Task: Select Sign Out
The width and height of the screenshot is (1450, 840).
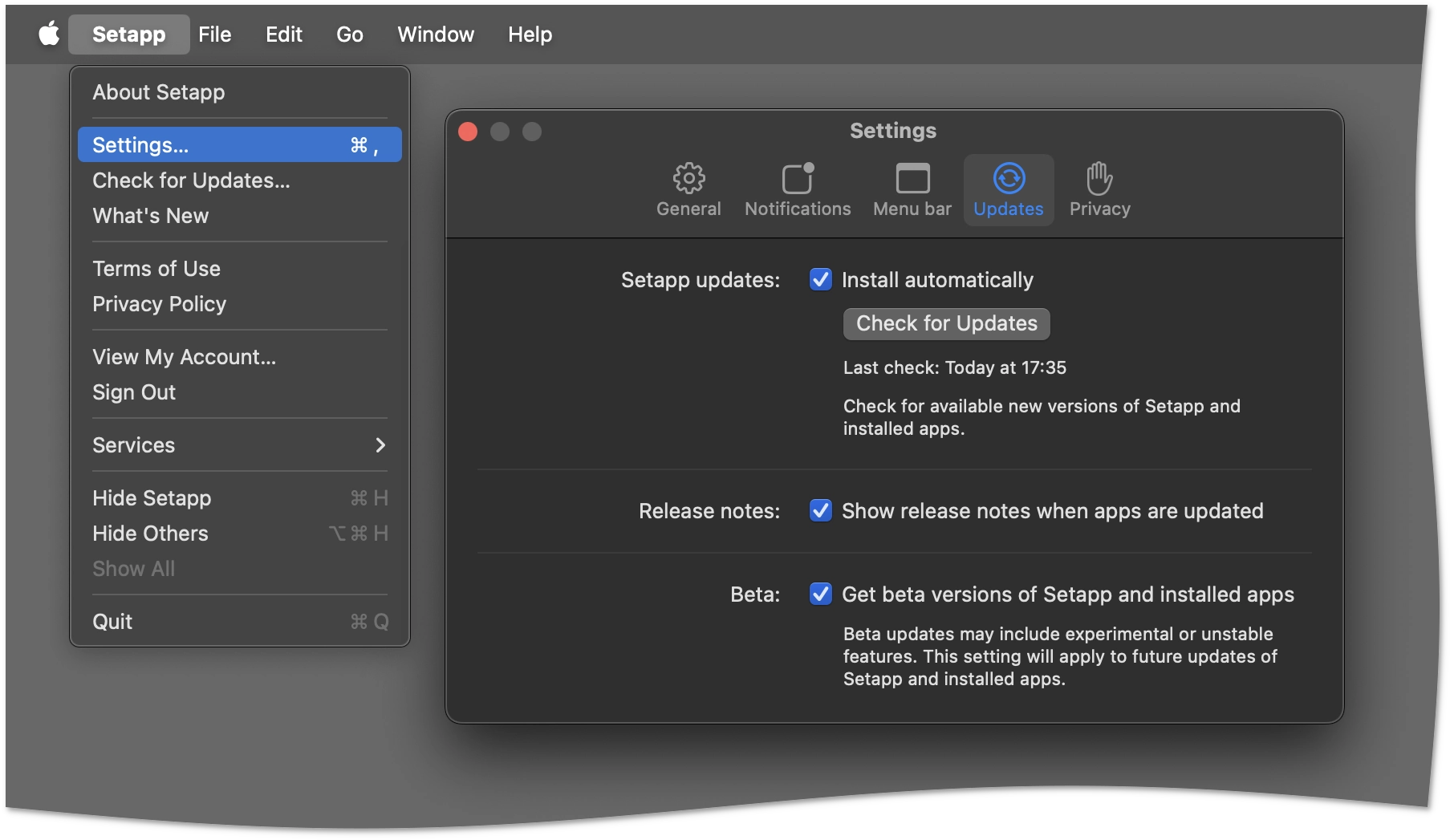Action: coord(240,392)
